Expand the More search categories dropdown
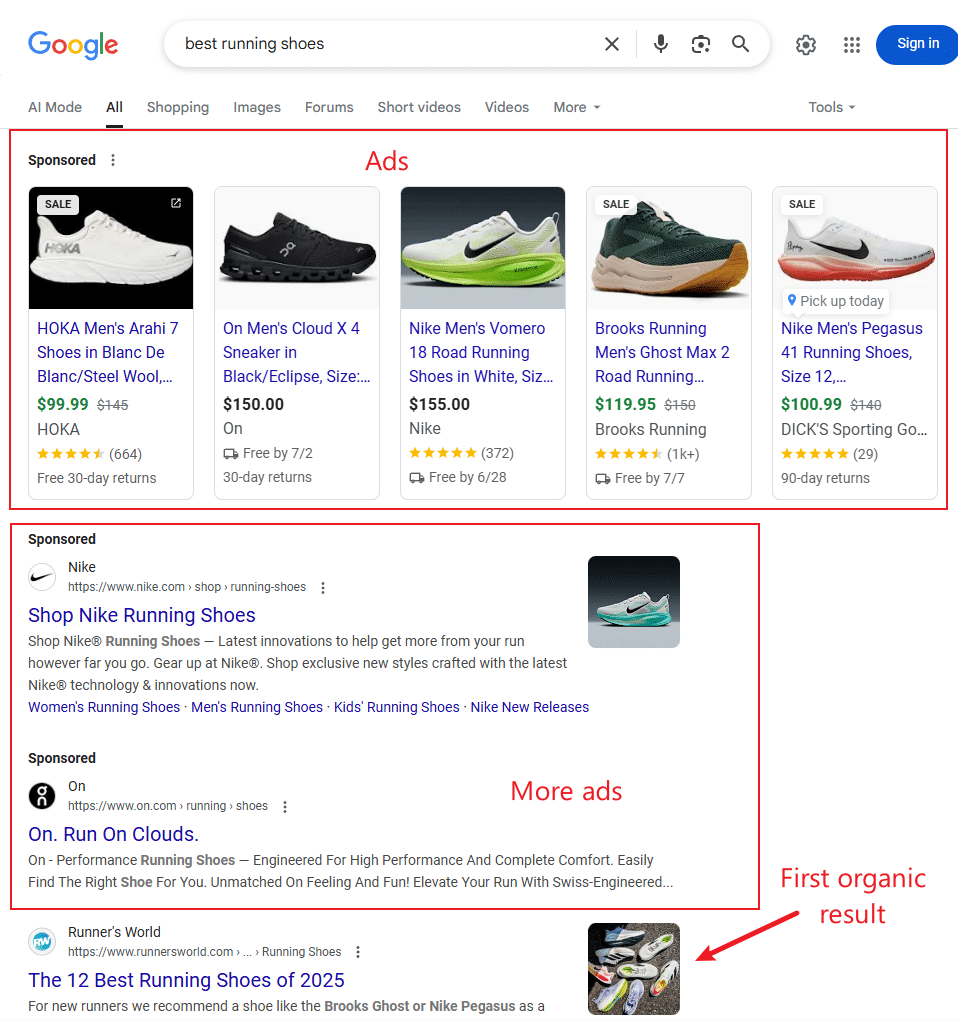 click(576, 107)
